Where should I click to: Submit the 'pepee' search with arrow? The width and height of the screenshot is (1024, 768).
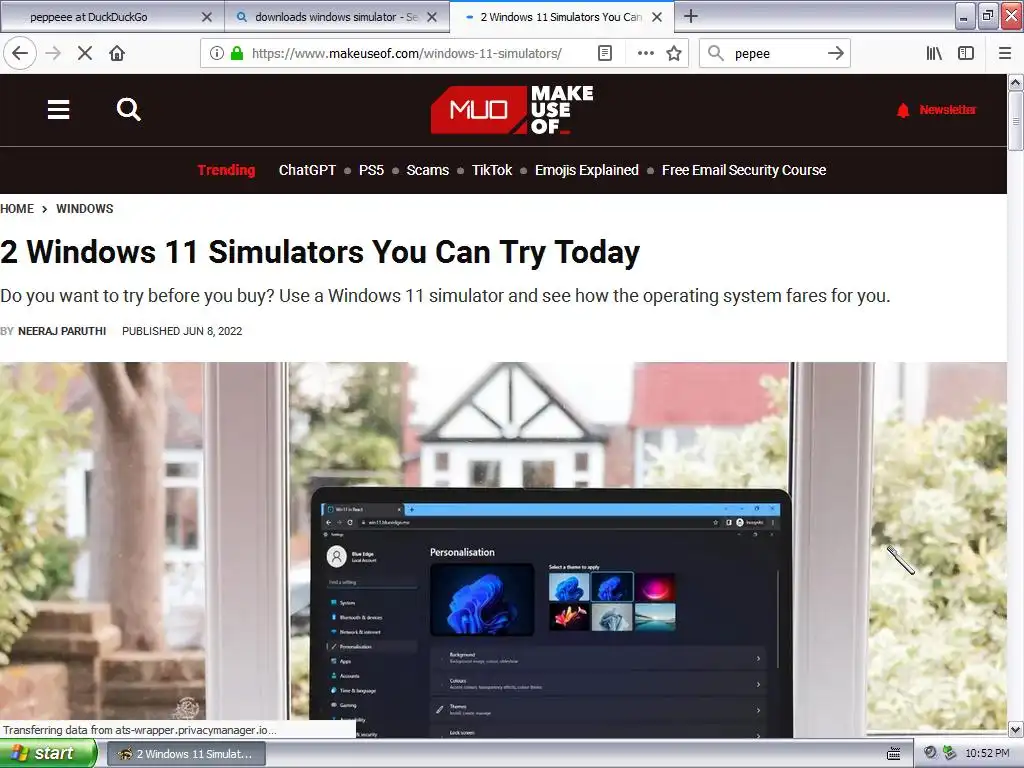(x=835, y=53)
